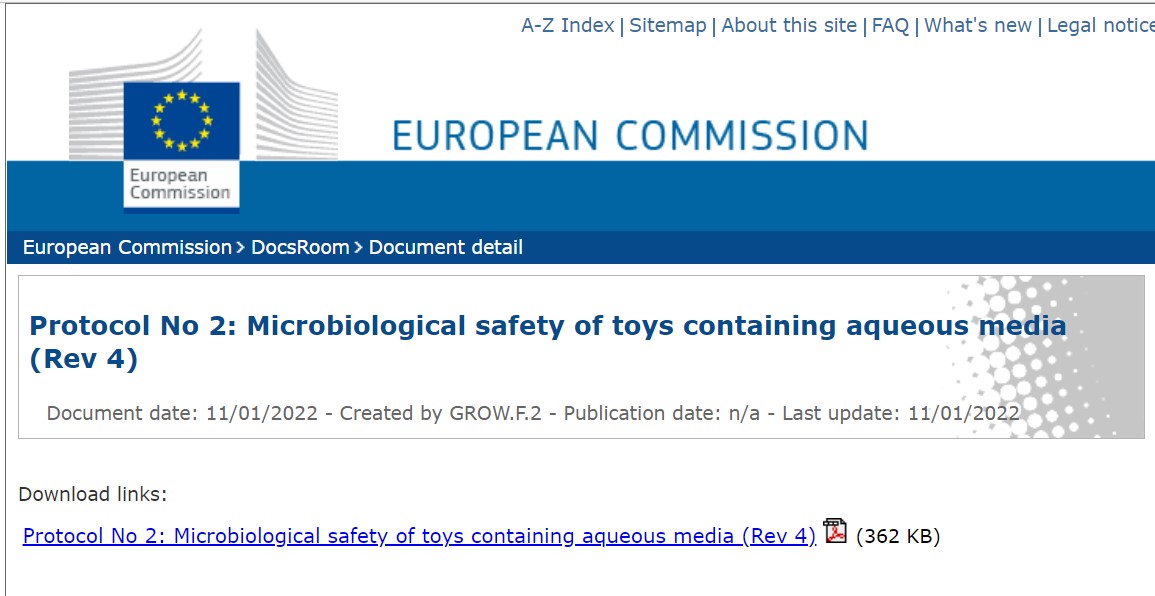This screenshot has height=596, width=1155.
Task: Open About this site link
Action: (x=789, y=25)
